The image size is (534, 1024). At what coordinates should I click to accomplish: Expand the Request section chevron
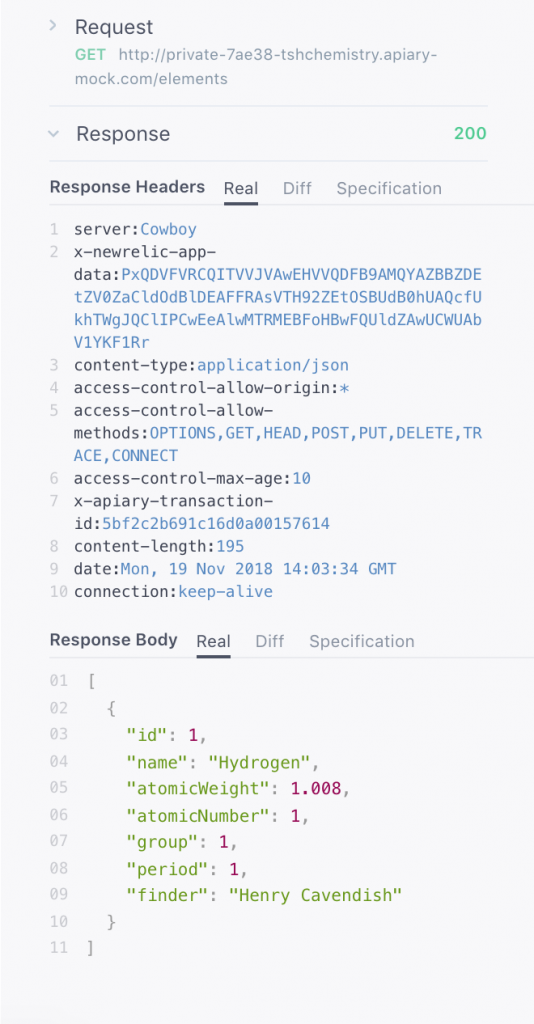click(54, 26)
